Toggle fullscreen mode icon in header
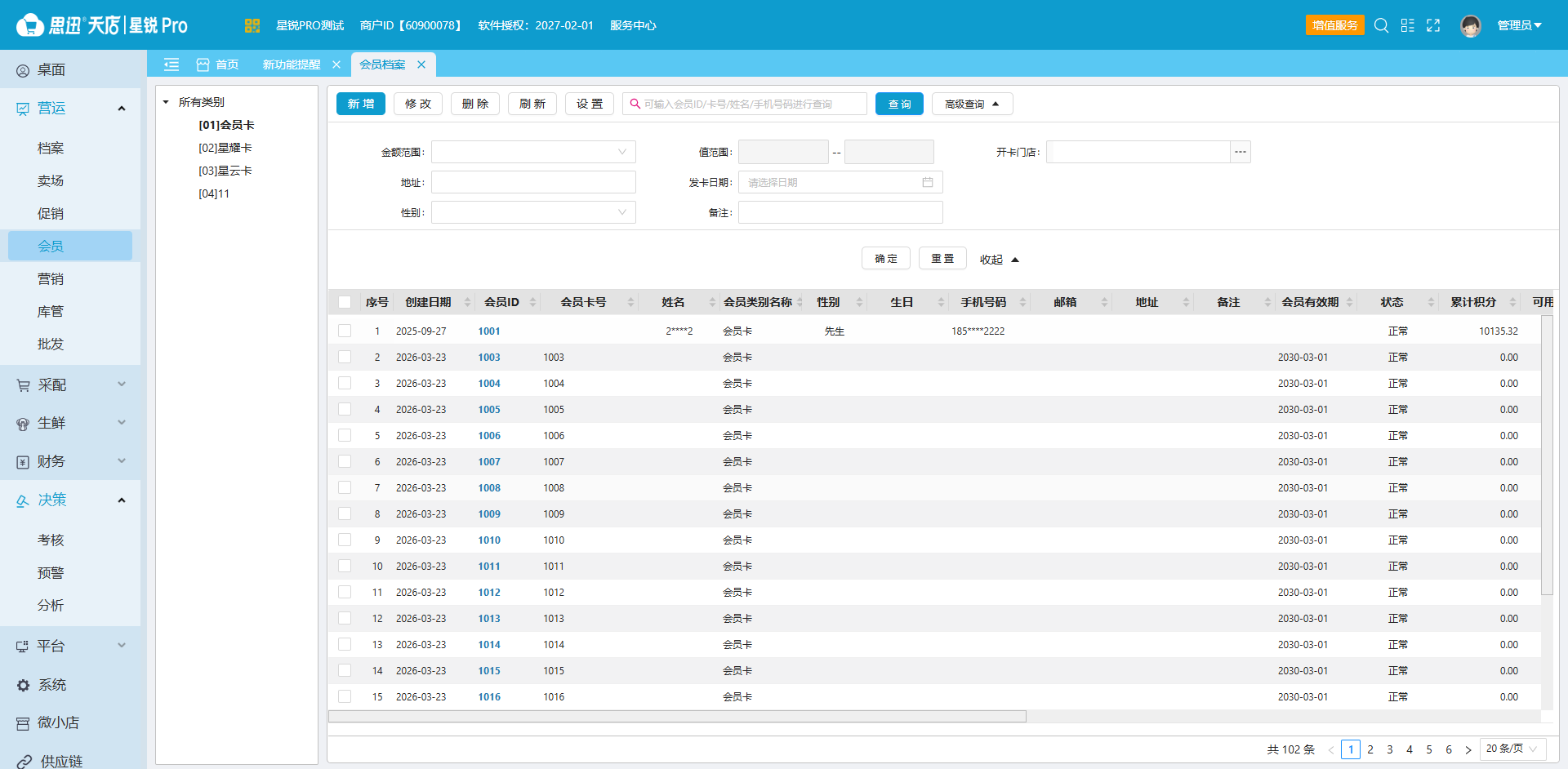The height and width of the screenshot is (769, 1568). [x=1433, y=25]
